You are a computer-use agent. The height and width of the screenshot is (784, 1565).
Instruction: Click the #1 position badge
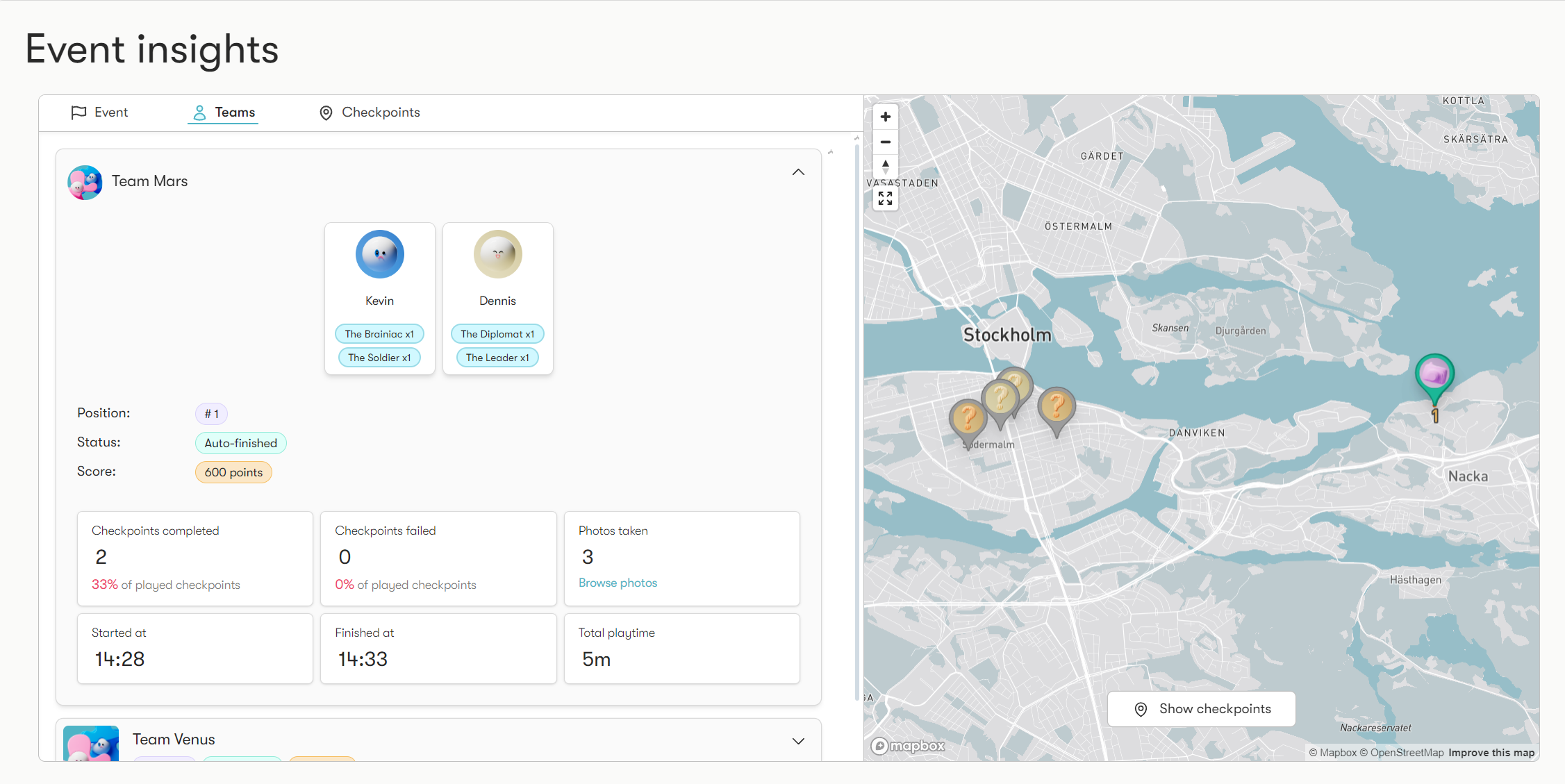tap(211, 414)
